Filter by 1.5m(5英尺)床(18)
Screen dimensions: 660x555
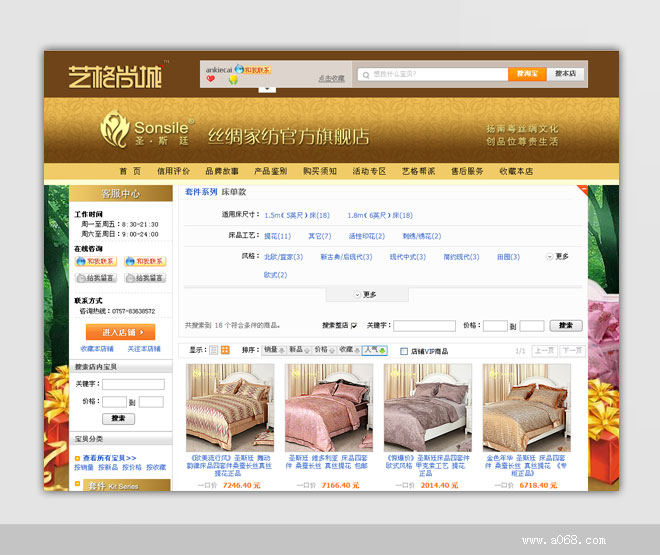[x=297, y=215]
